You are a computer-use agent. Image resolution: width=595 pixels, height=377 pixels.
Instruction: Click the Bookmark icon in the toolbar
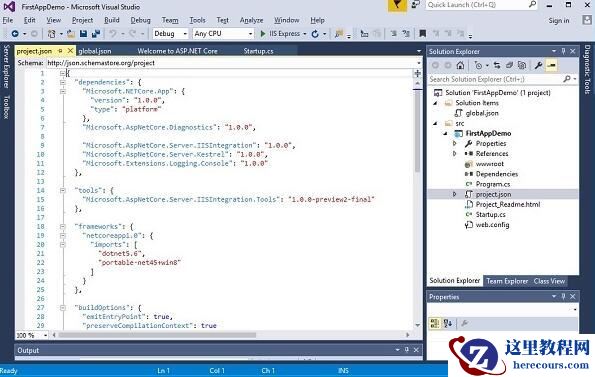click(x=422, y=34)
